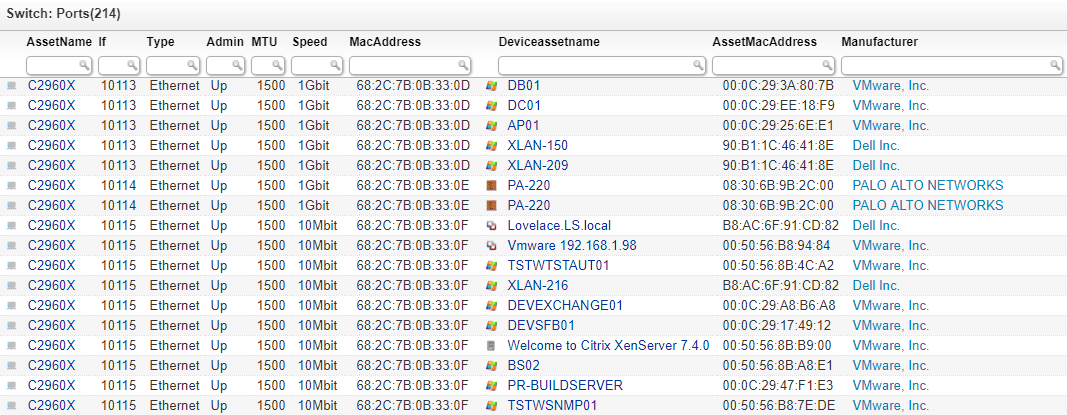Focus the MacAddress filter box
The image size is (1067, 415).
point(410,65)
